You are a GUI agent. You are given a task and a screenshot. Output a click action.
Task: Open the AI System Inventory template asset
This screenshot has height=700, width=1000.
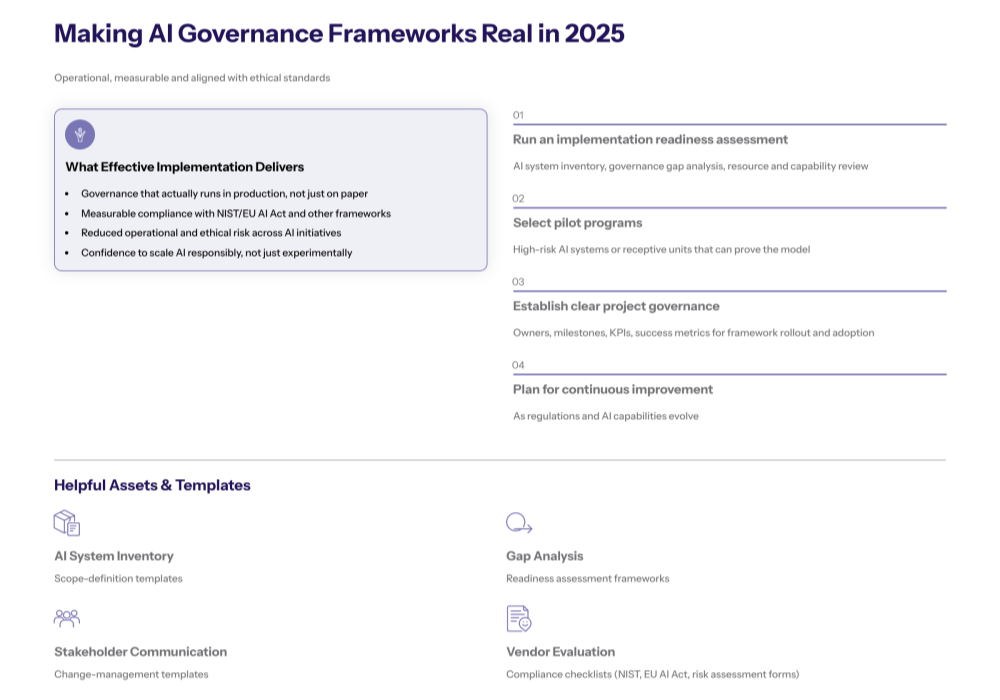click(x=114, y=556)
